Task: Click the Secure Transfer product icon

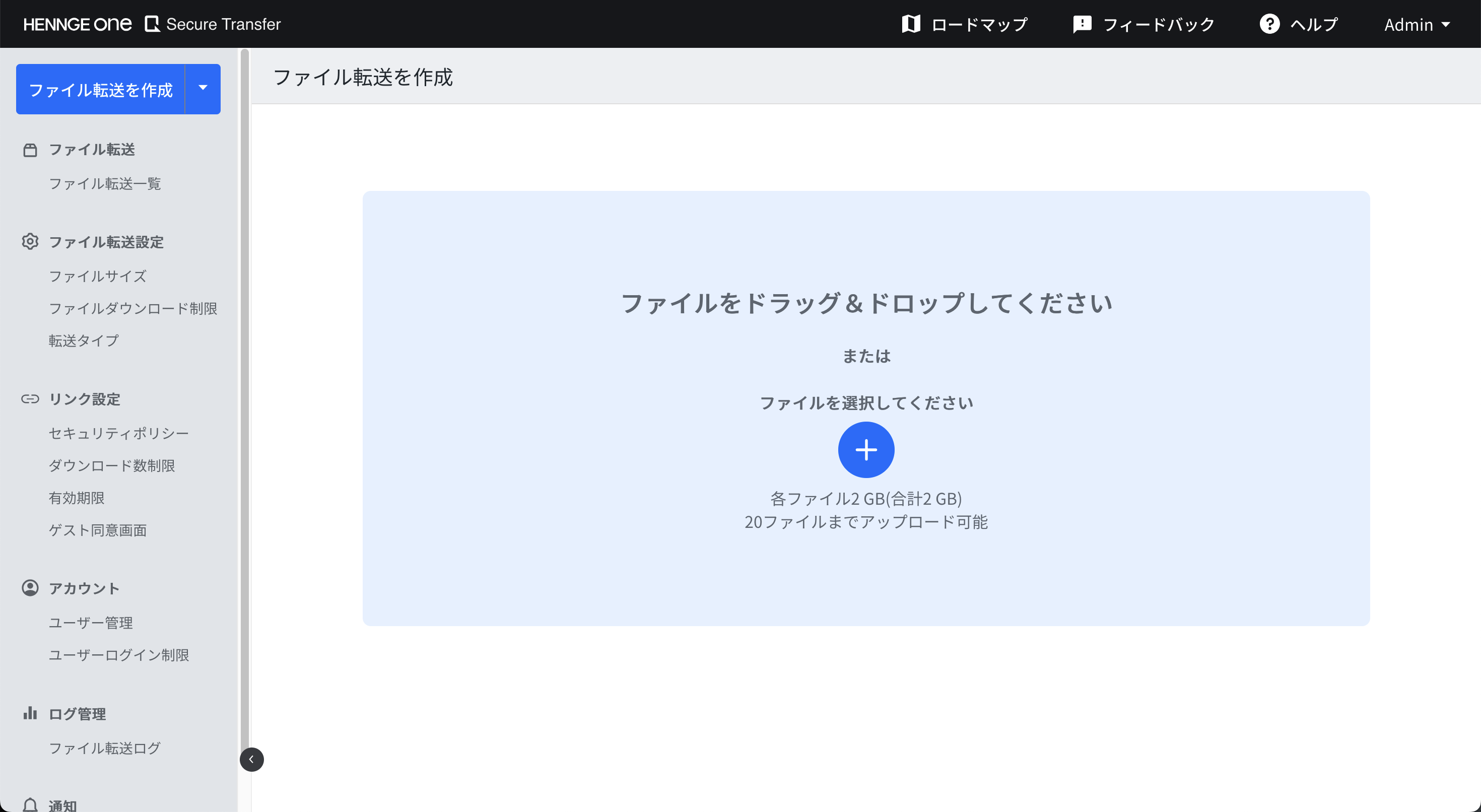Action: pyautogui.click(x=152, y=24)
